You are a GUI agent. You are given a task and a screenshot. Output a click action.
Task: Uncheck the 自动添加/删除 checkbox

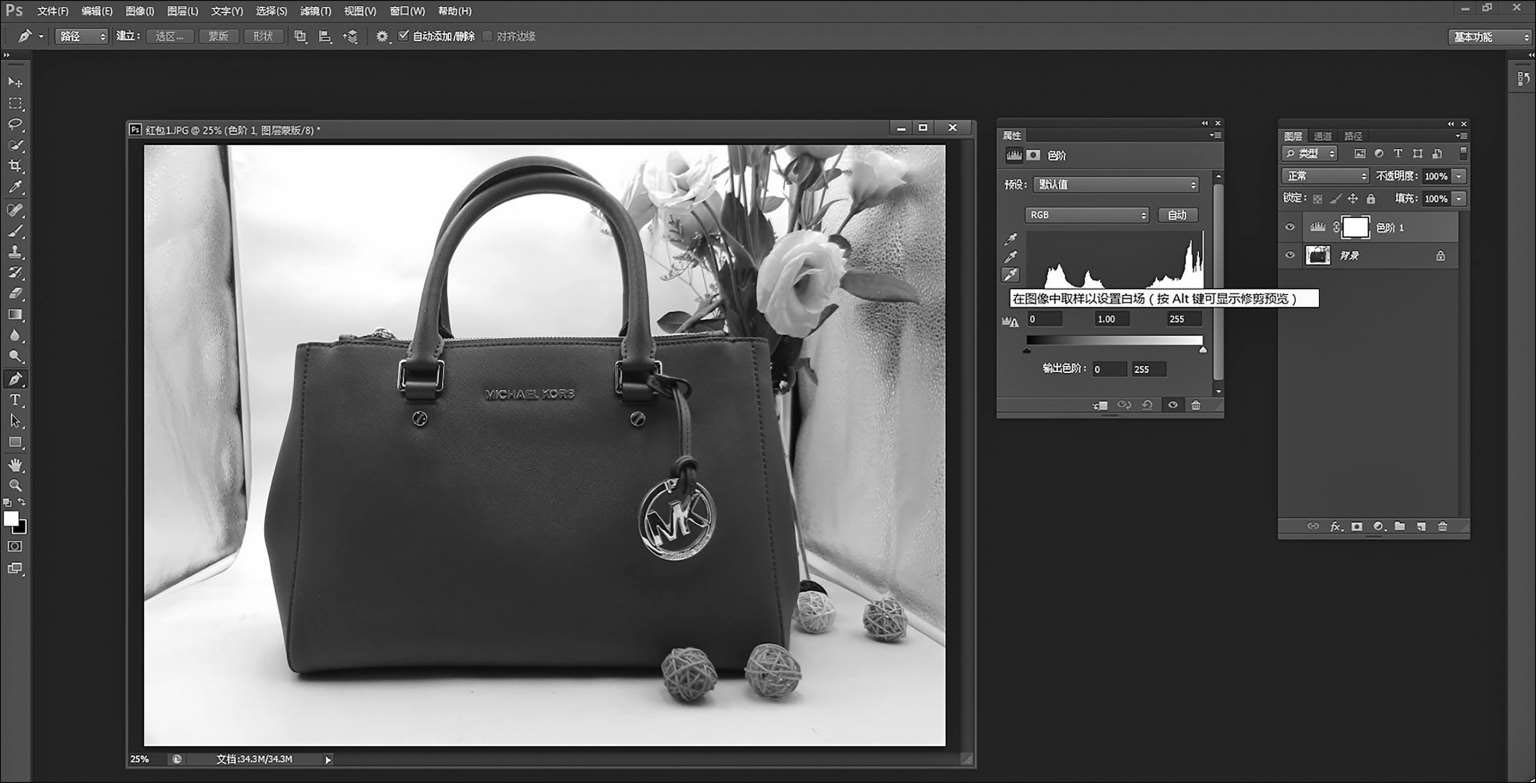pyautogui.click(x=404, y=36)
